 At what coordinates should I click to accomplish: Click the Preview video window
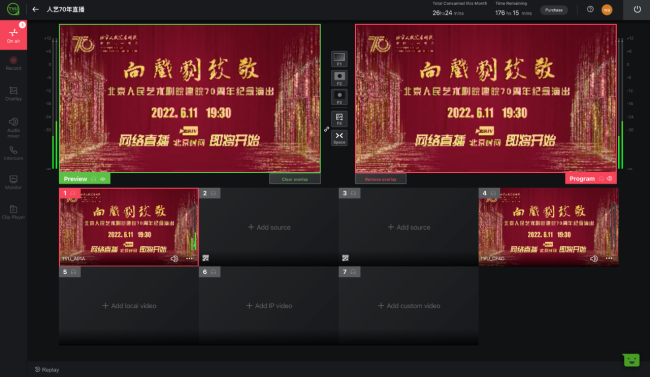pos(190,98)
